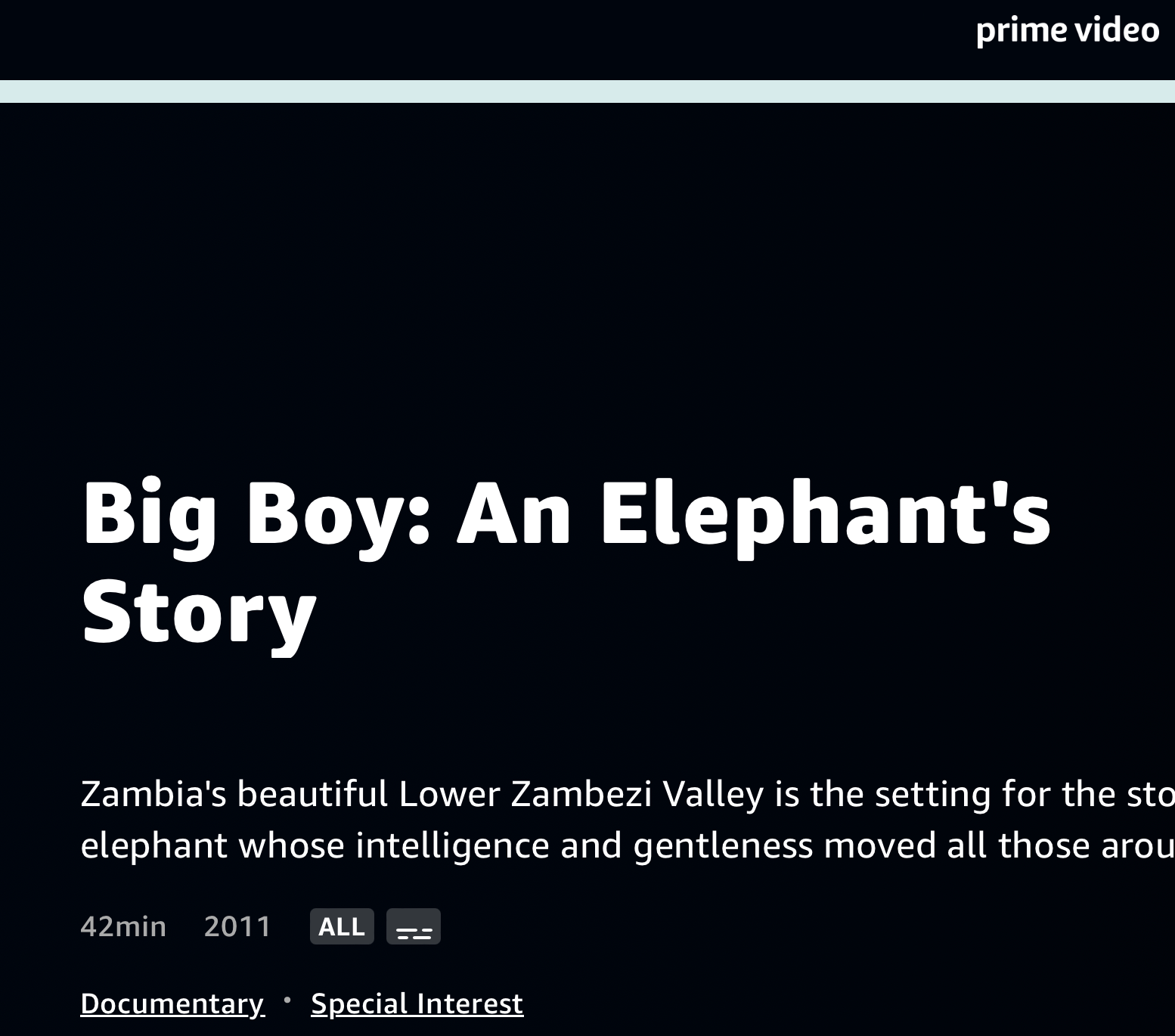Click the 2011 release year

click(237, 926)
